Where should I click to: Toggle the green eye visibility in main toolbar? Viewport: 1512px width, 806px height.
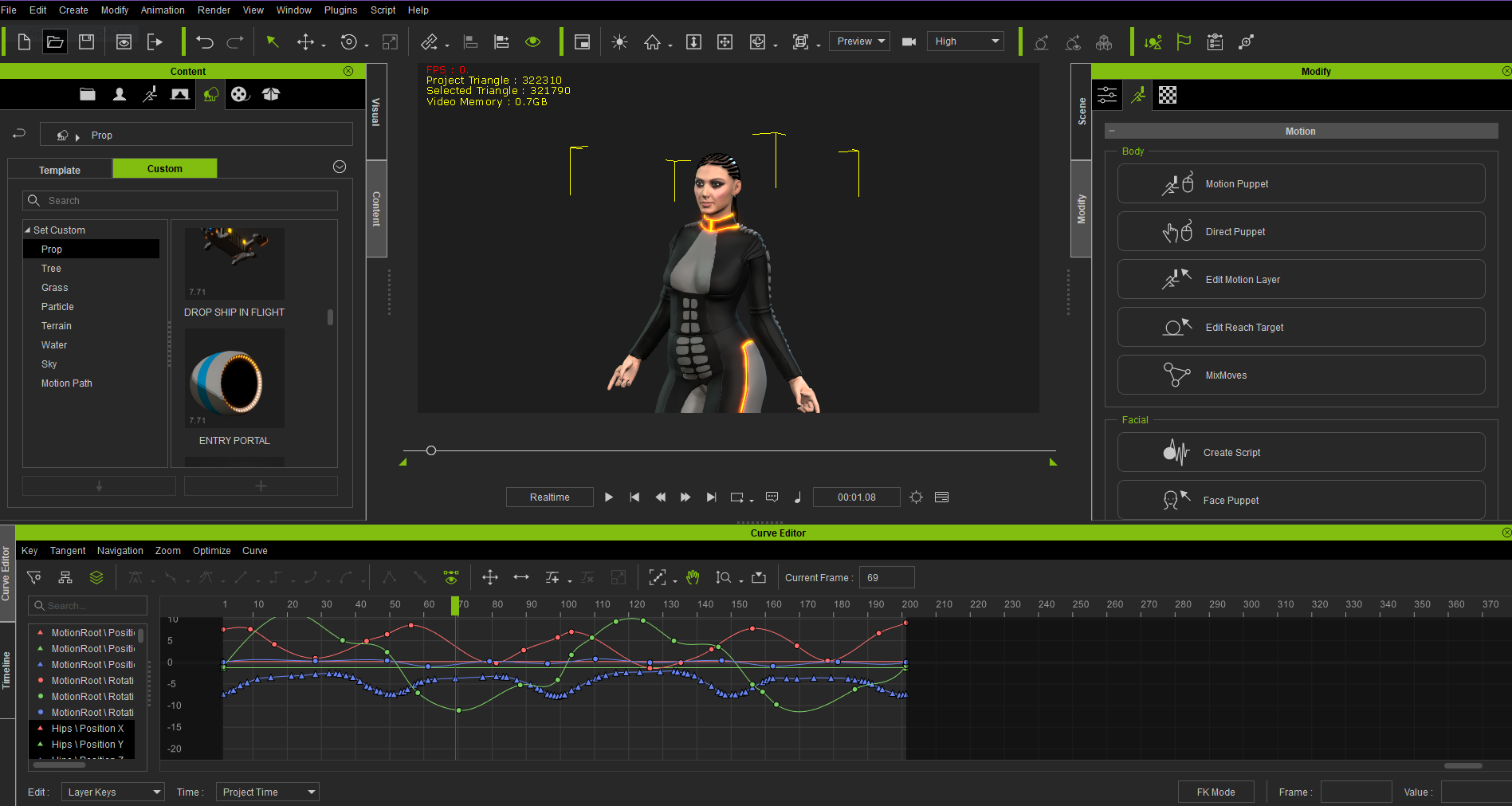[x=533, y=42]
